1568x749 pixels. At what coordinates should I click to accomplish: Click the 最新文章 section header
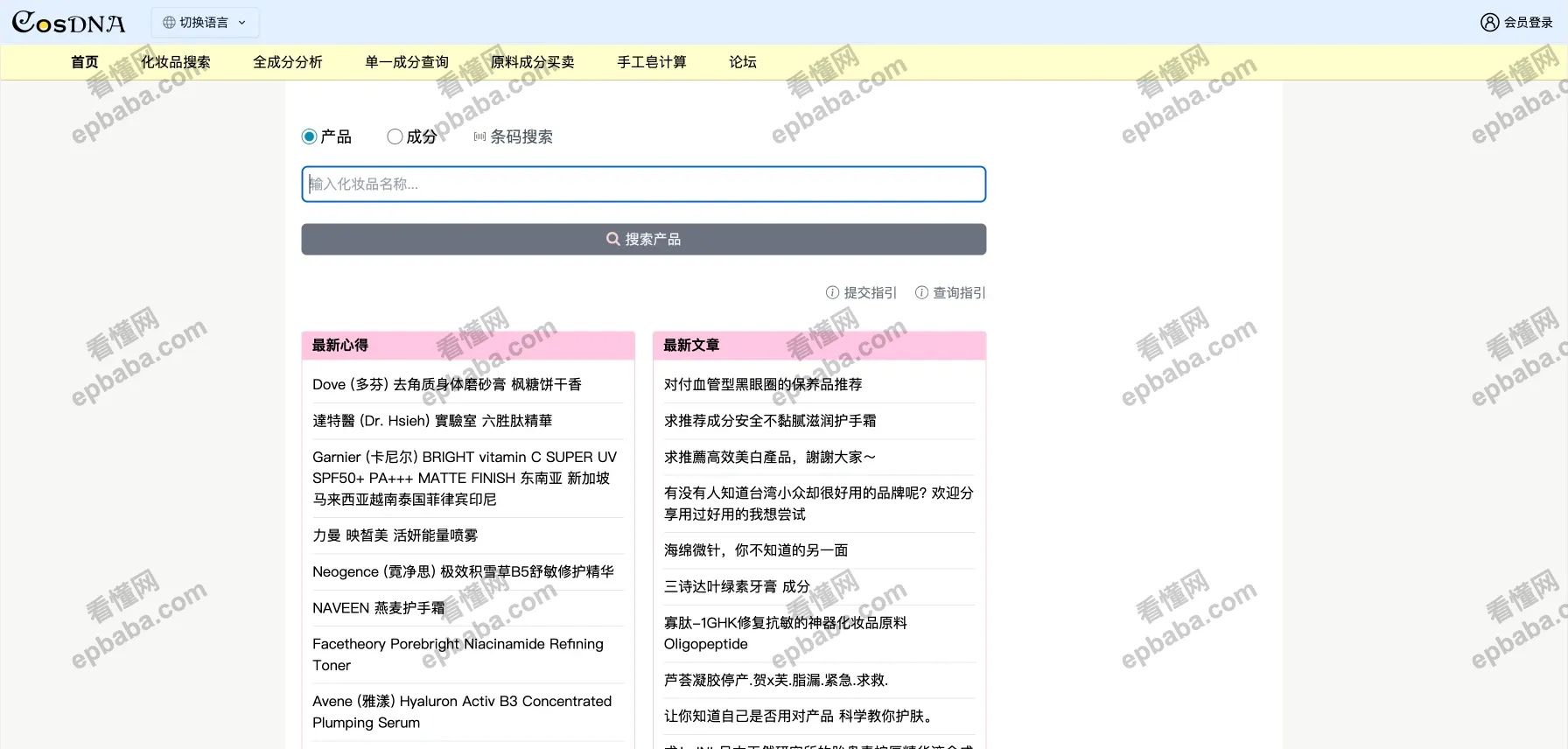[x=819, y=346]
